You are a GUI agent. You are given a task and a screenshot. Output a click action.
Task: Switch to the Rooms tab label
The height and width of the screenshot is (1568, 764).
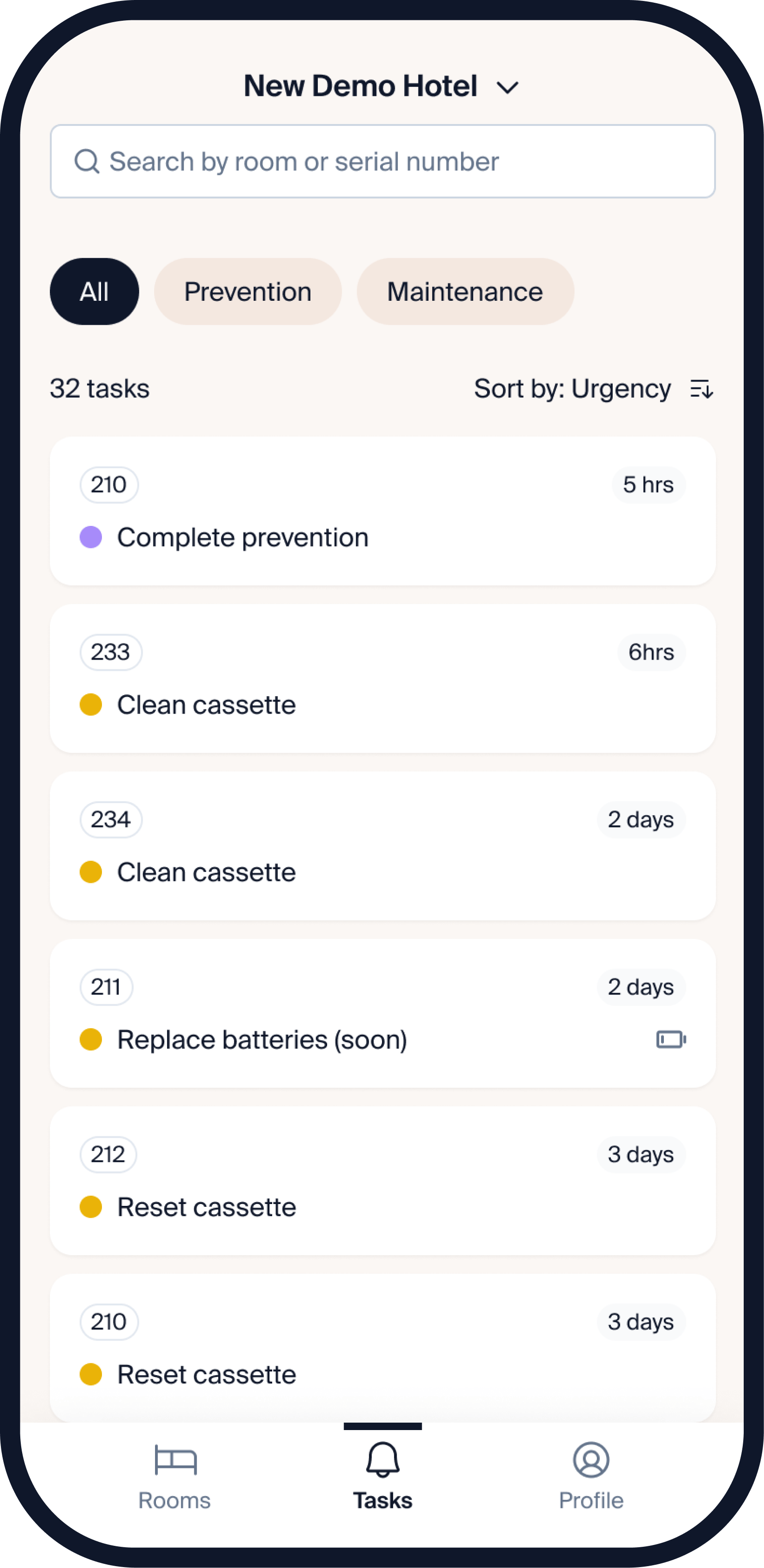coord(174,1501)
